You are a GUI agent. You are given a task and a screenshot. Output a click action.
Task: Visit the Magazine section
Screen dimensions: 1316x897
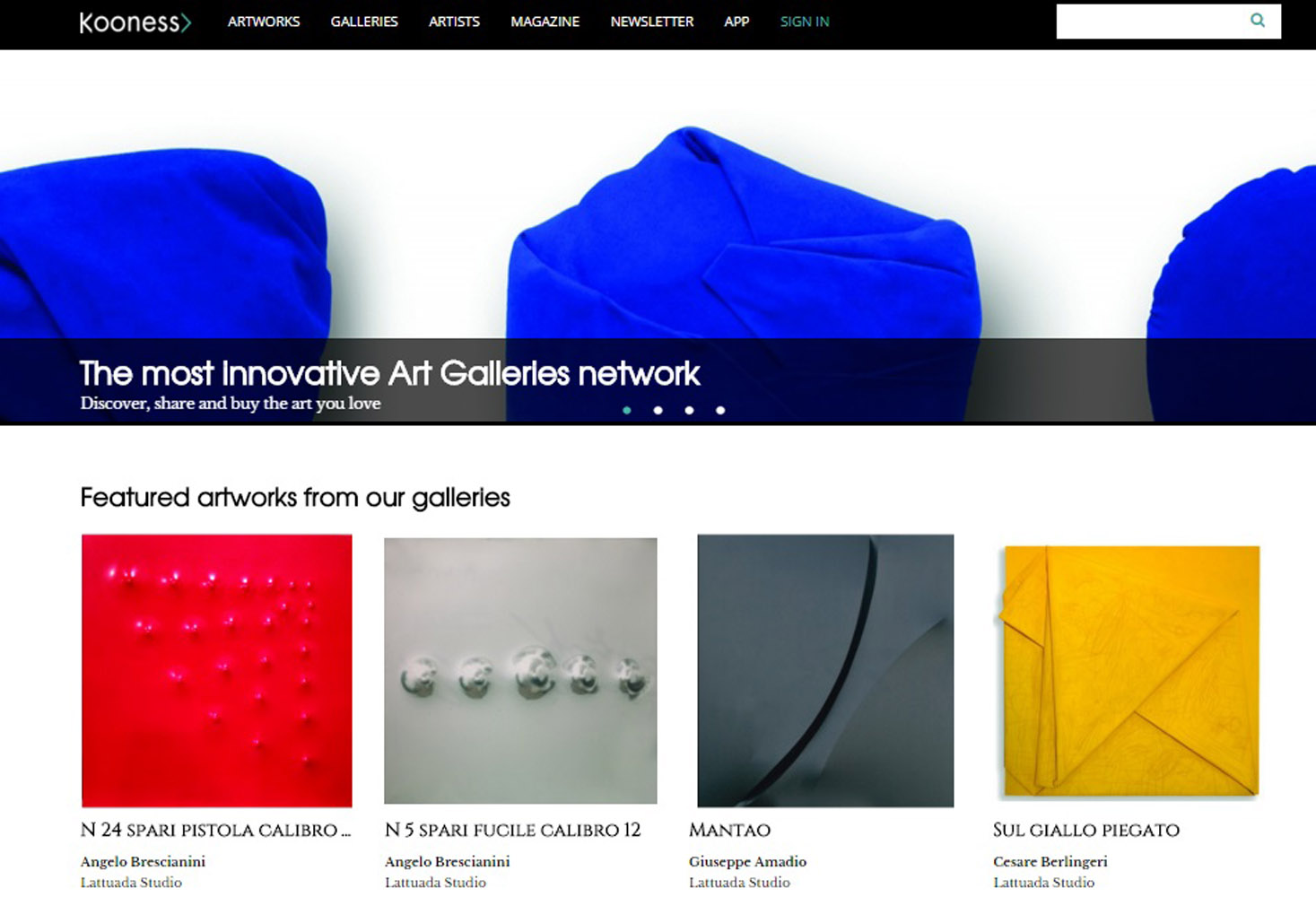click(545, 22)
